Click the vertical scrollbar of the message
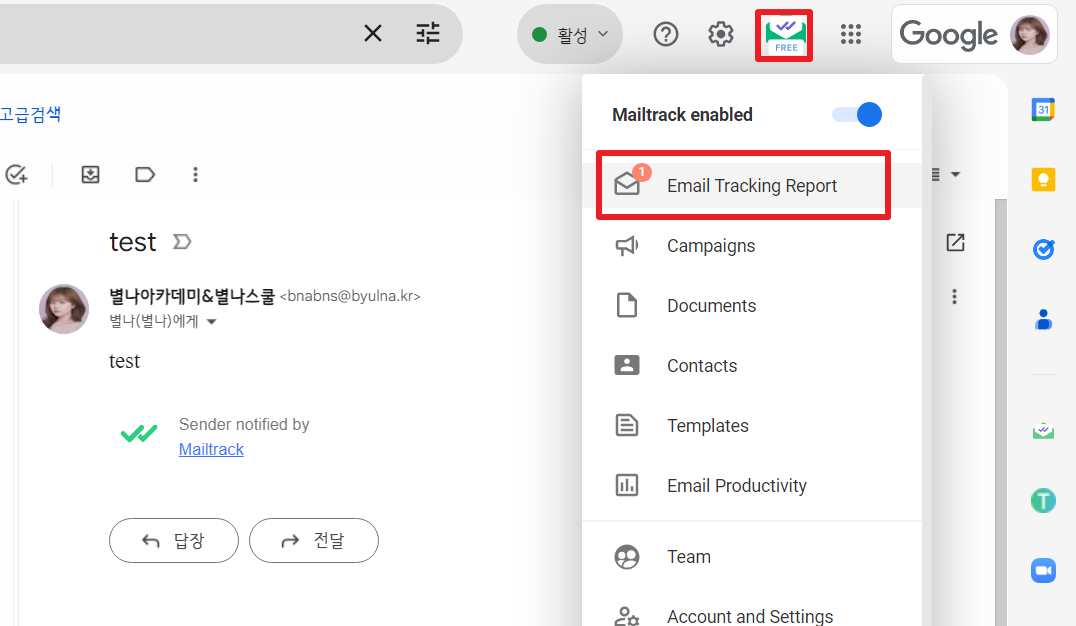The image size is (1076, 626). [1001, 412]
